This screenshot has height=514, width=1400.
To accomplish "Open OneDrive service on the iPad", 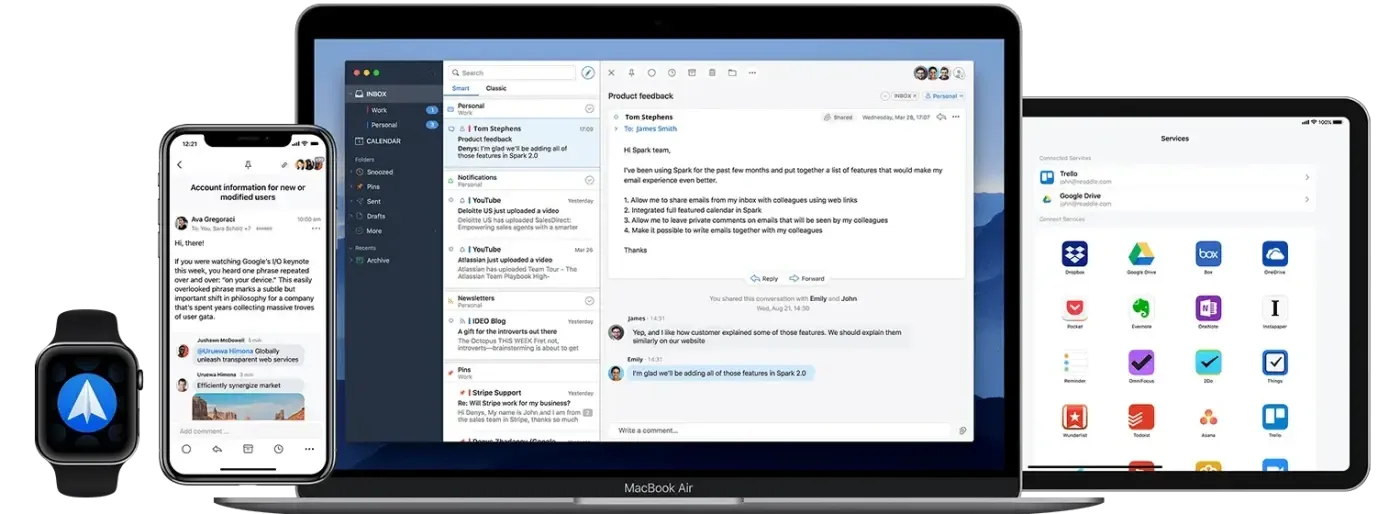I will pyautogui.click(x=1274, y=254).
